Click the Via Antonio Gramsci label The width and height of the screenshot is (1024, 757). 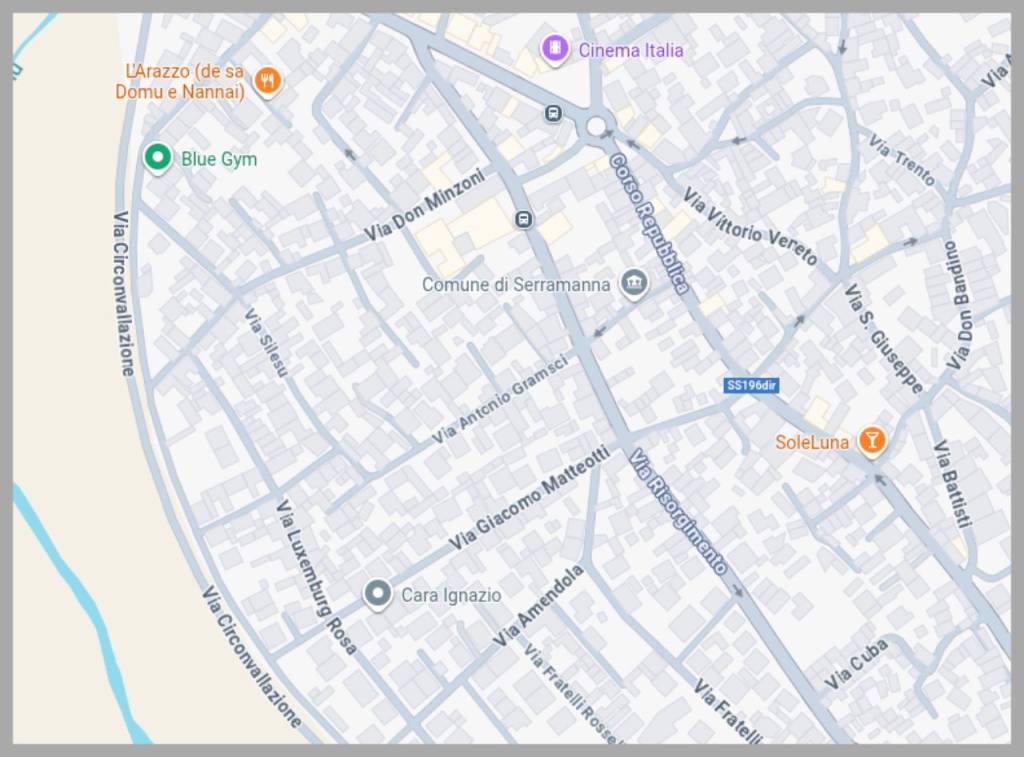pyautogui.click(x=500, y=401)
